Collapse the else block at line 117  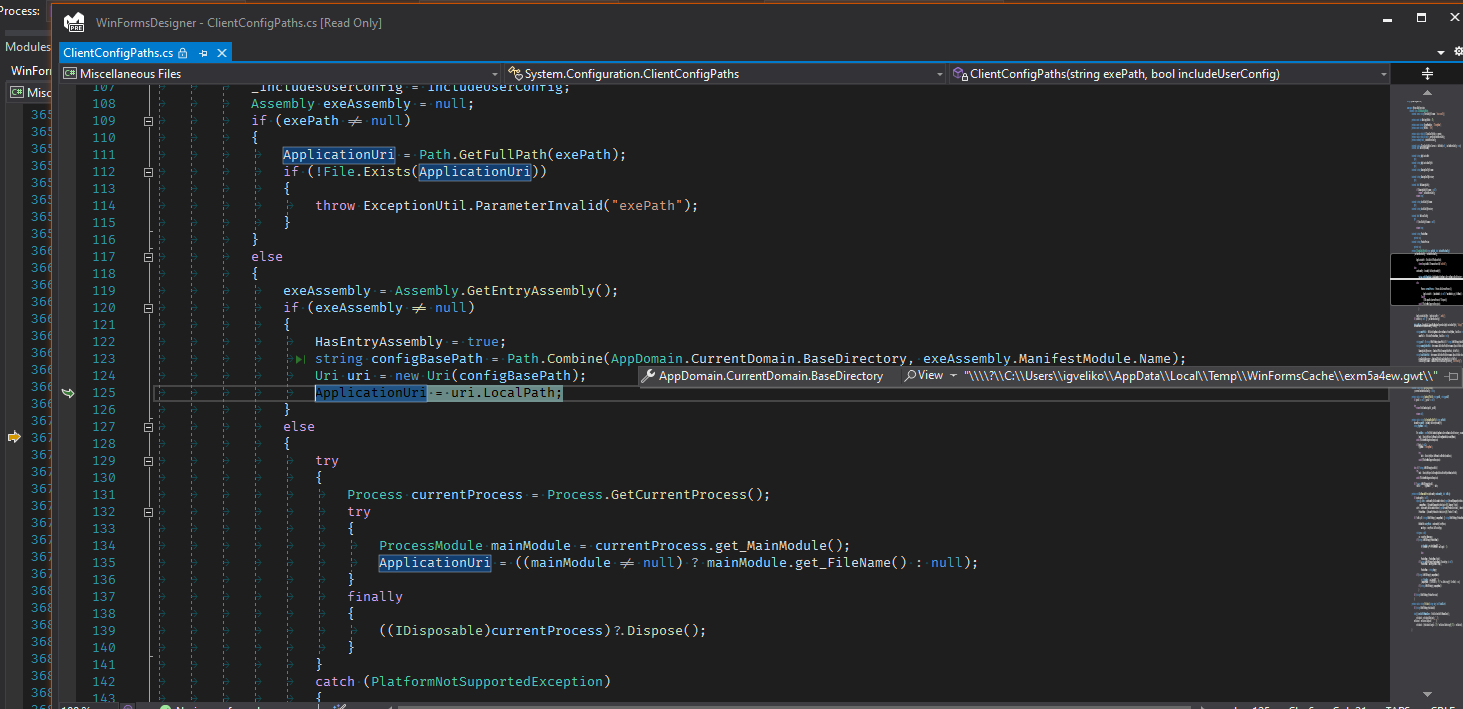148,257
